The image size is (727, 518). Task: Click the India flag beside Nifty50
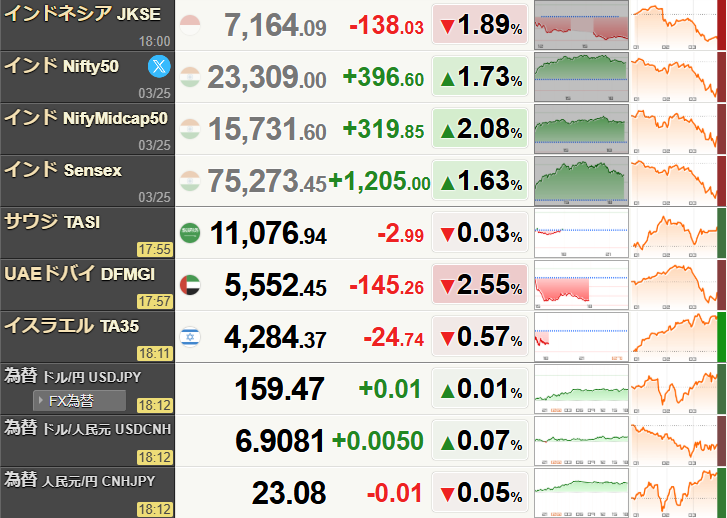[190, 77]
